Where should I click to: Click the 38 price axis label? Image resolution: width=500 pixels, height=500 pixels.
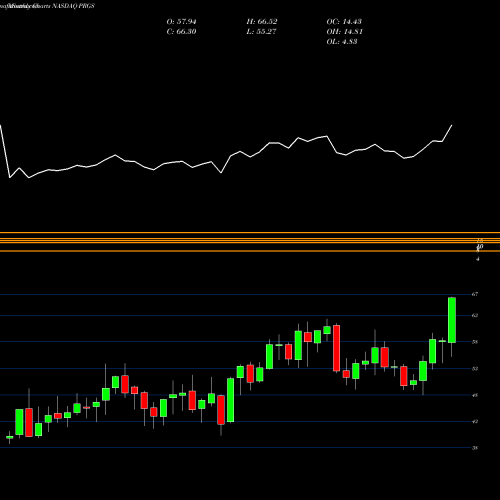tap(475, 448)
